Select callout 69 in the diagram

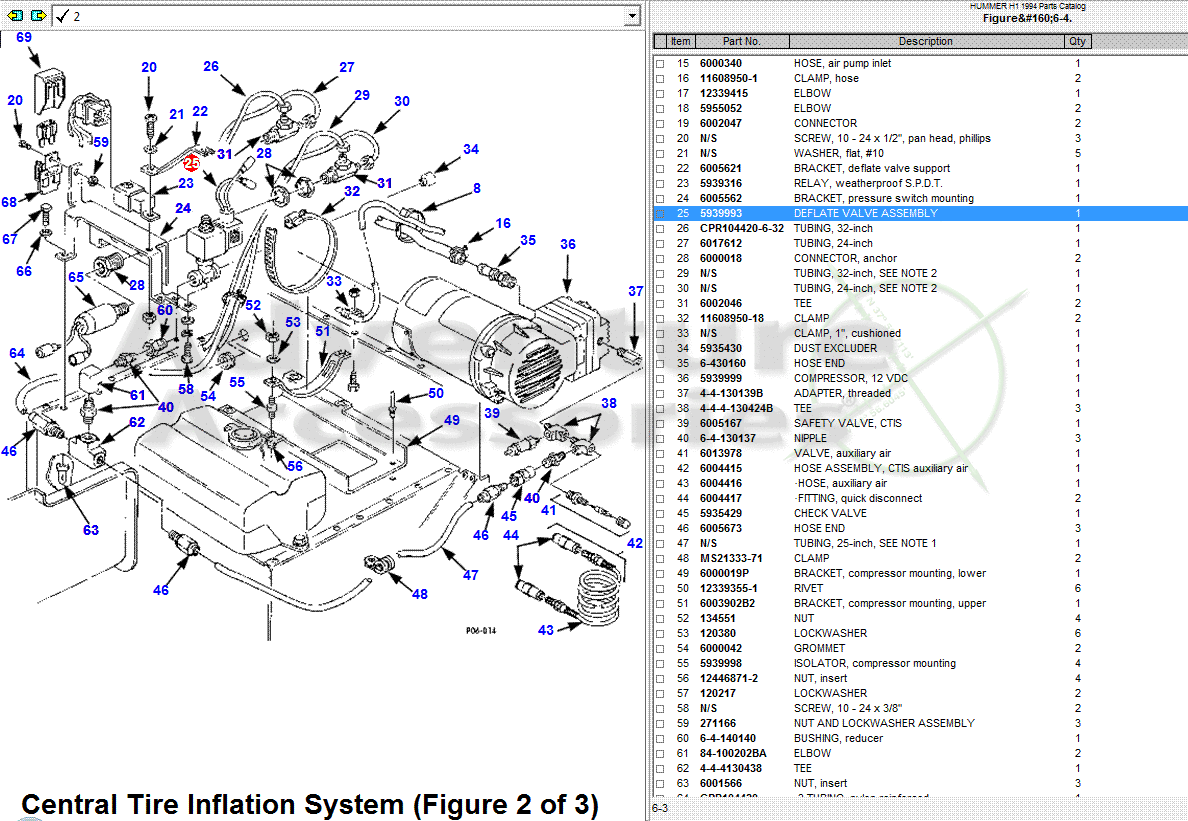point(23,37)
